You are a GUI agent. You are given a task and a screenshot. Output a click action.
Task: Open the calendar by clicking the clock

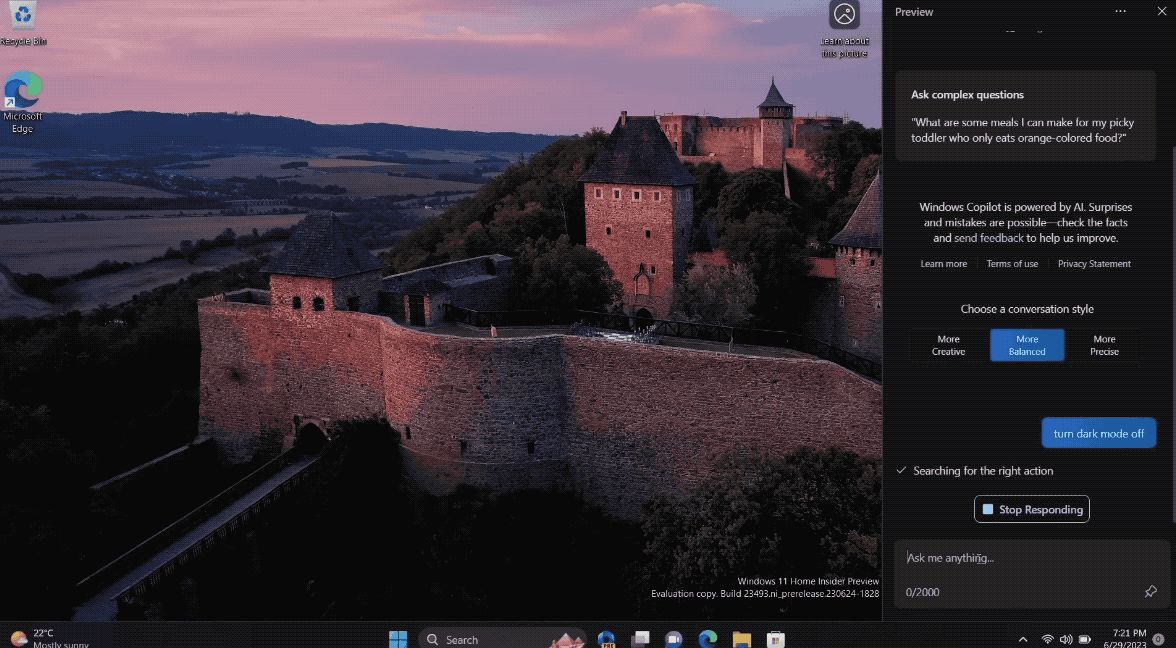click(1128, 638)
